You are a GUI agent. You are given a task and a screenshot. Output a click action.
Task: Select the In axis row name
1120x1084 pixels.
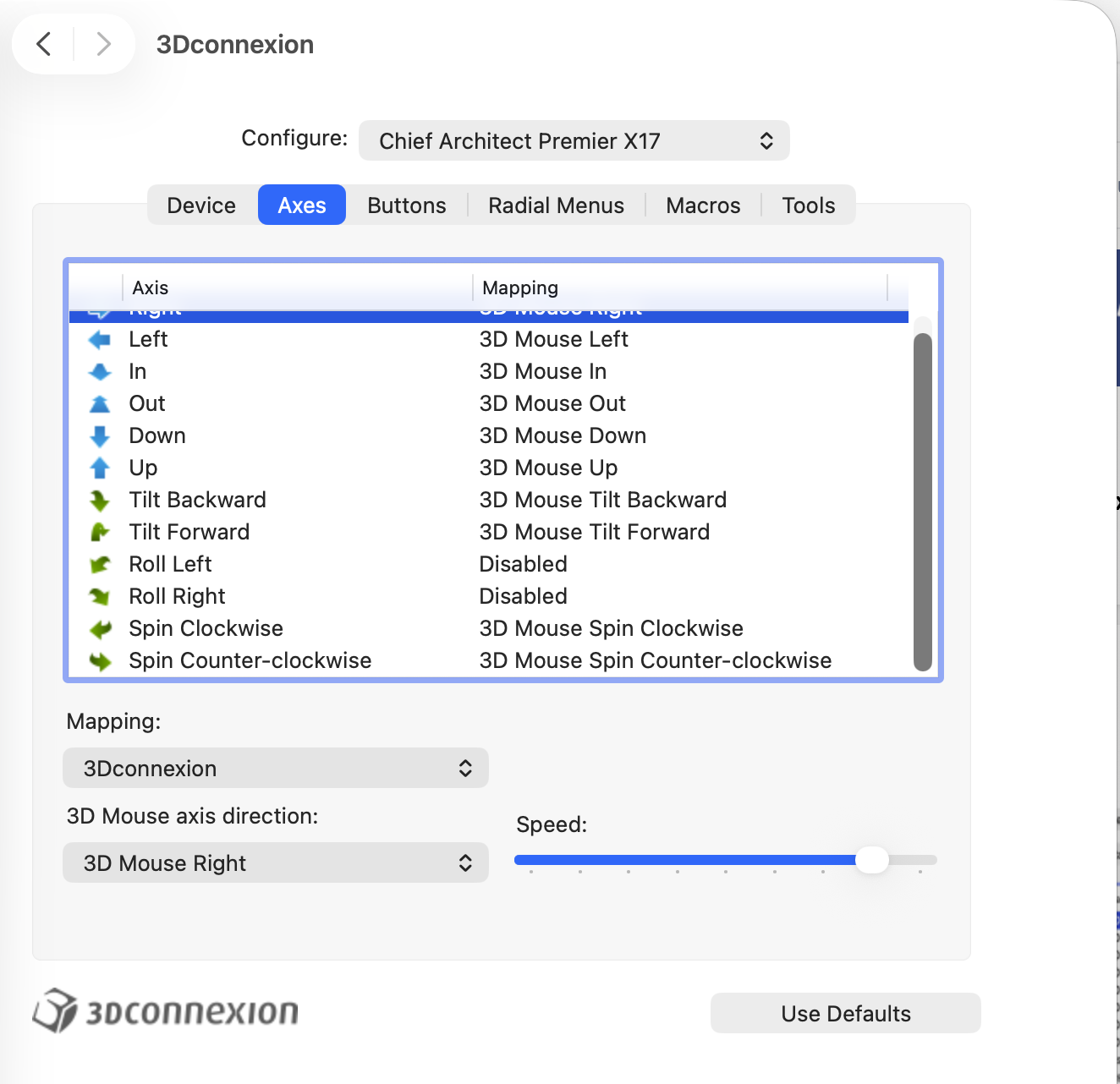tap(138, 372)
